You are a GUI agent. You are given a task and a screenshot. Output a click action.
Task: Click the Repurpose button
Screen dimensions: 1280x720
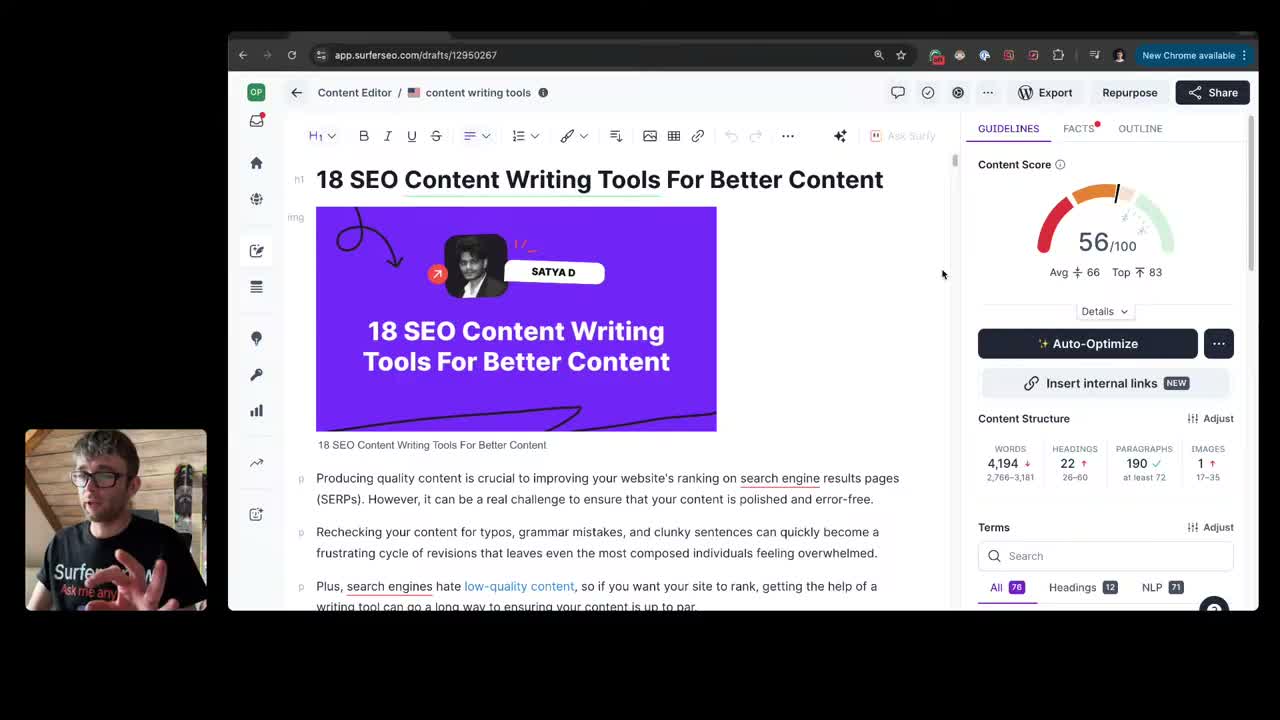[x=1130, y=93]
